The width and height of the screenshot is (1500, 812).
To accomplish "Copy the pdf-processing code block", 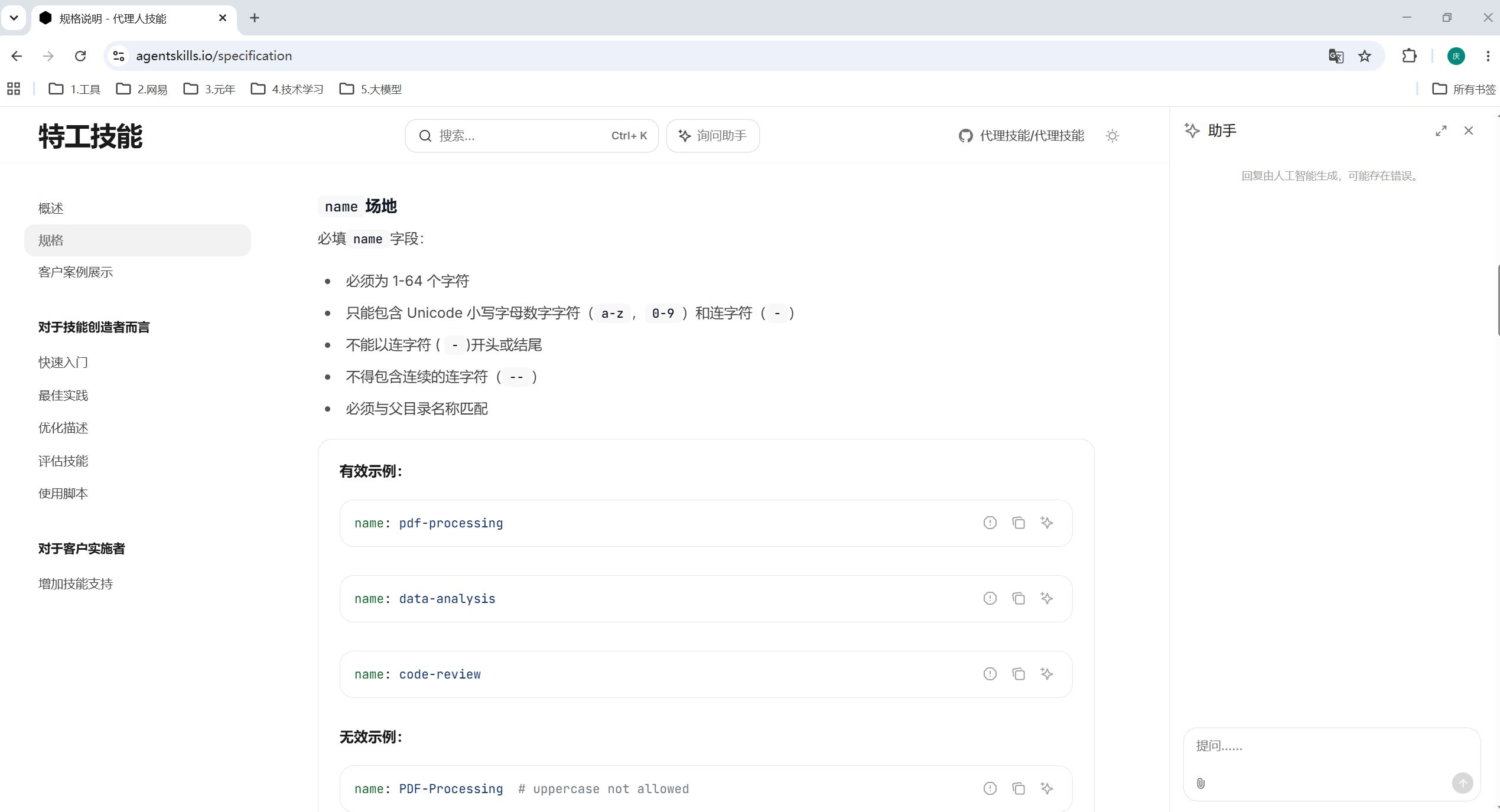I will [1018, 523].
